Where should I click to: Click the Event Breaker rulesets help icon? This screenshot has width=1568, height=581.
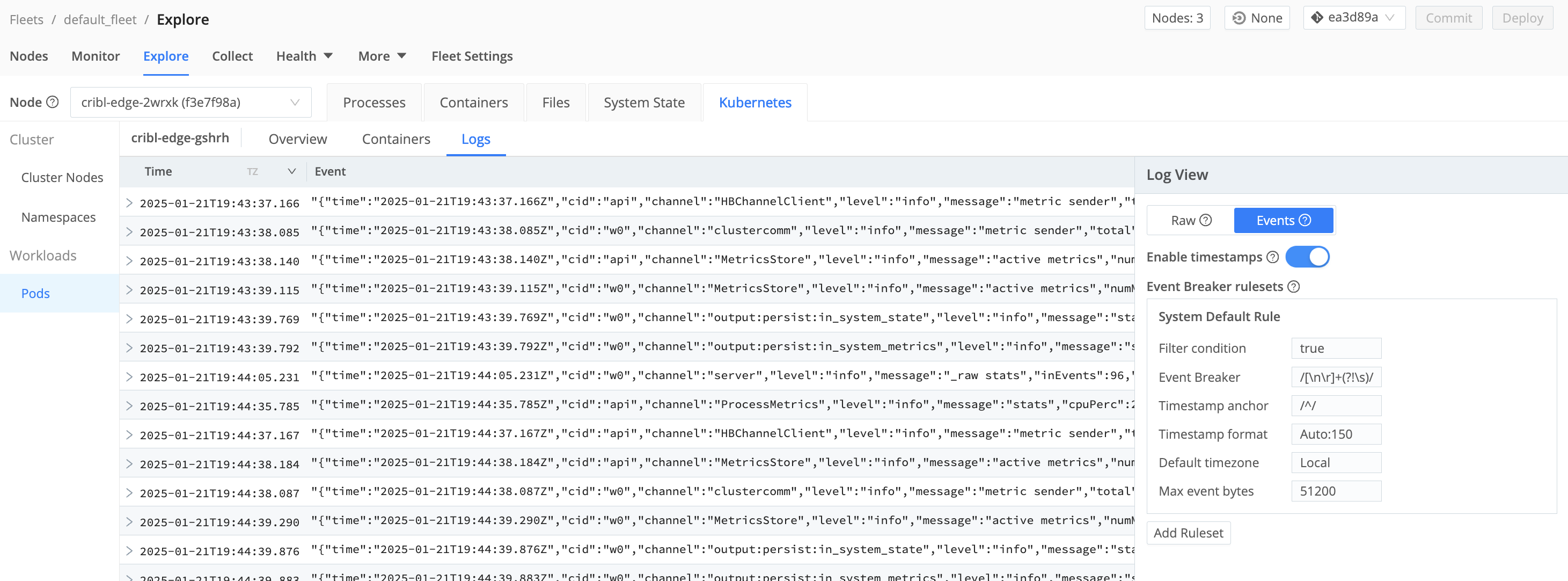coord(1295,287)
